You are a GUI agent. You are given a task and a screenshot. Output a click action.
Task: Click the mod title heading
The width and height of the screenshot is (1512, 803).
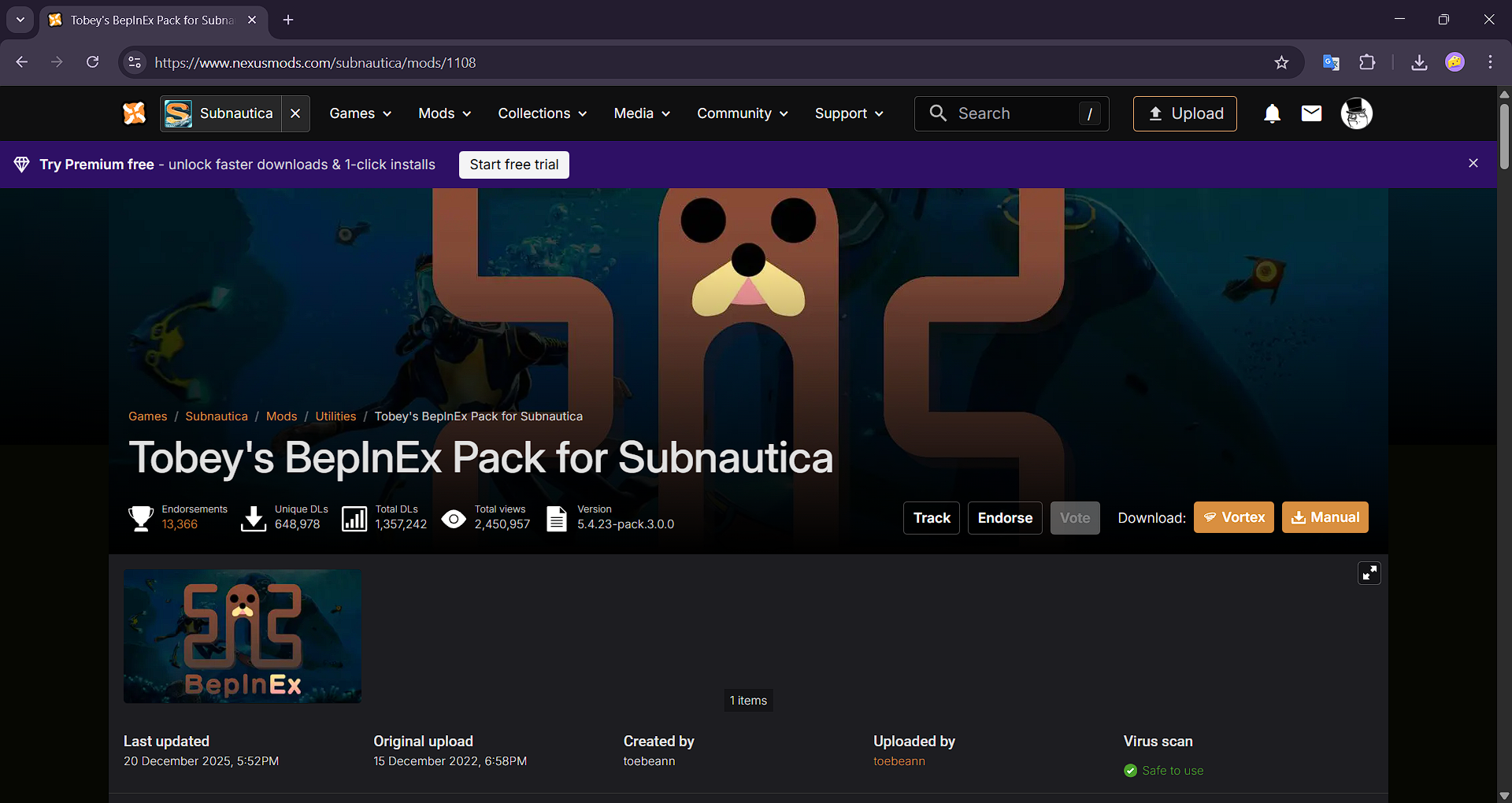tap(480, 457)
